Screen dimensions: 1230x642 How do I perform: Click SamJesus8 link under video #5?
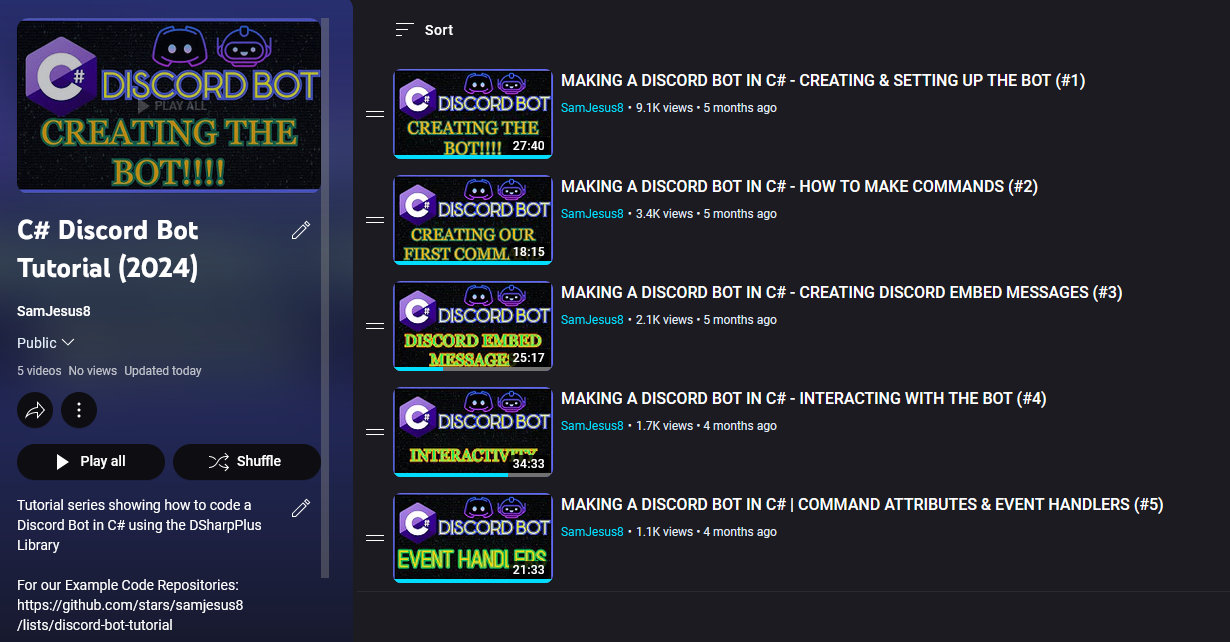tap(592, 532)
